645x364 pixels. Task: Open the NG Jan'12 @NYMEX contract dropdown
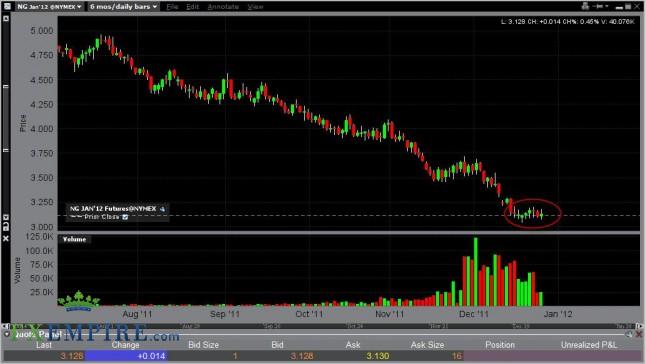(x=49, y=7)
